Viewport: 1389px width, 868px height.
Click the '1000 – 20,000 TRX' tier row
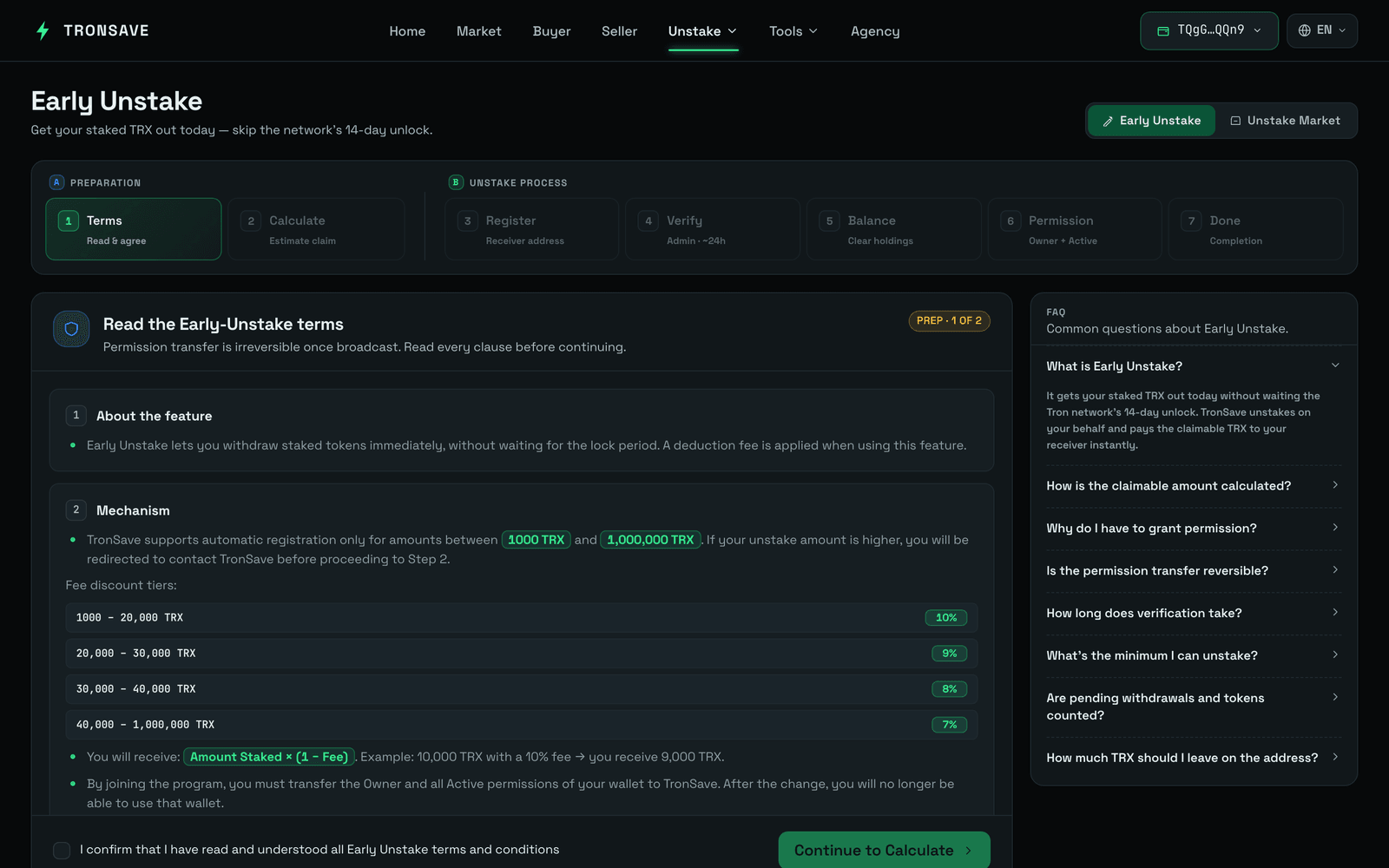pos(522,618)
